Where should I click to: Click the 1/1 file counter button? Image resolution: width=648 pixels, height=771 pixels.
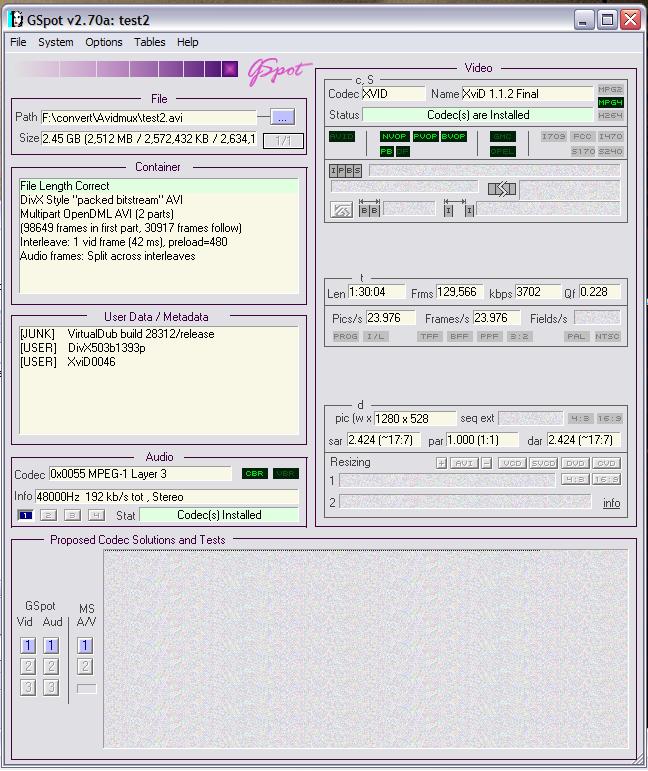click(283, 141)
